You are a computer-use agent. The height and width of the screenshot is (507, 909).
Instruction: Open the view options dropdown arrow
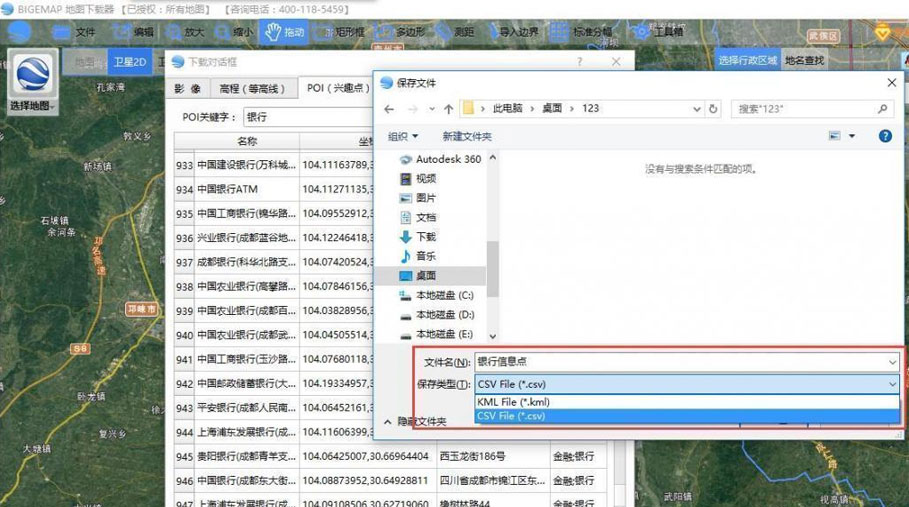click(x=852, y=136)
